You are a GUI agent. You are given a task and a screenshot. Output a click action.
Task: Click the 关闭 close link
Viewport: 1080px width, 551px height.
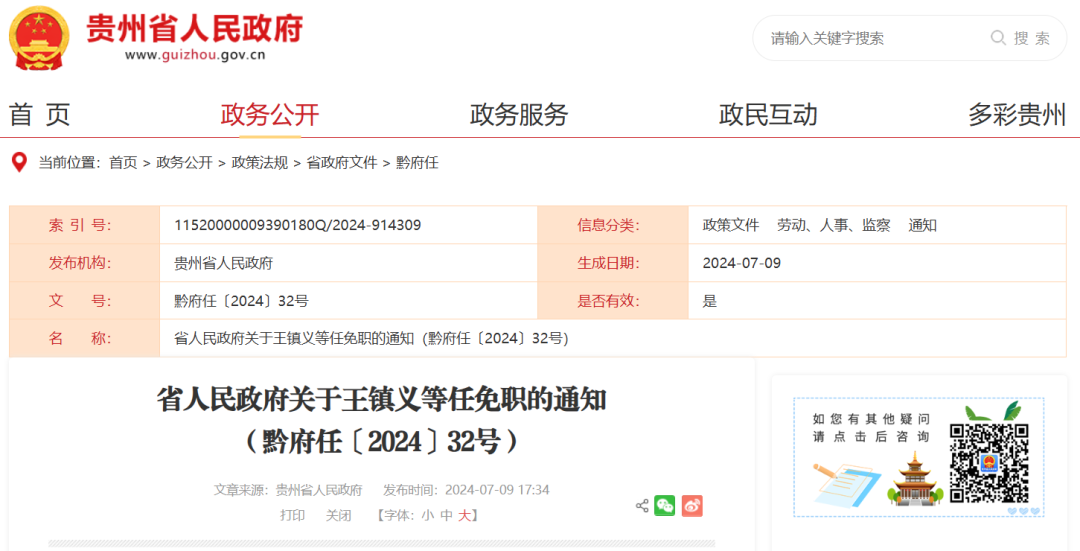(x=338, y=516)
